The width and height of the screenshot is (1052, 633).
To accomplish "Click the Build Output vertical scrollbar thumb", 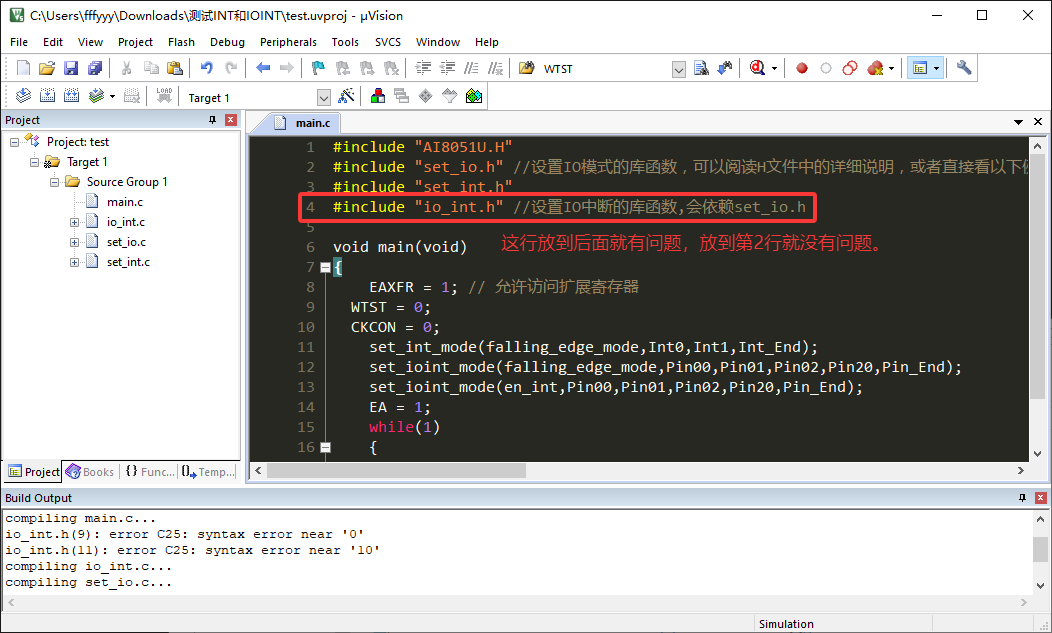I will click(1040, 549).
